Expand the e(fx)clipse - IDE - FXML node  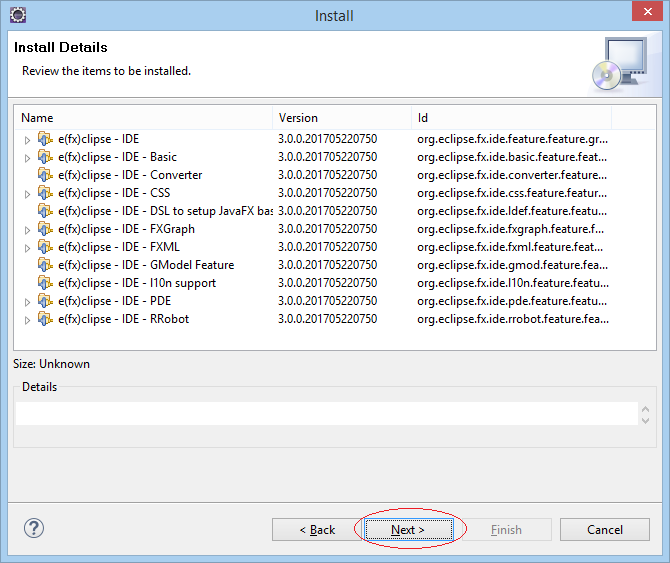[x=27, y=248]
